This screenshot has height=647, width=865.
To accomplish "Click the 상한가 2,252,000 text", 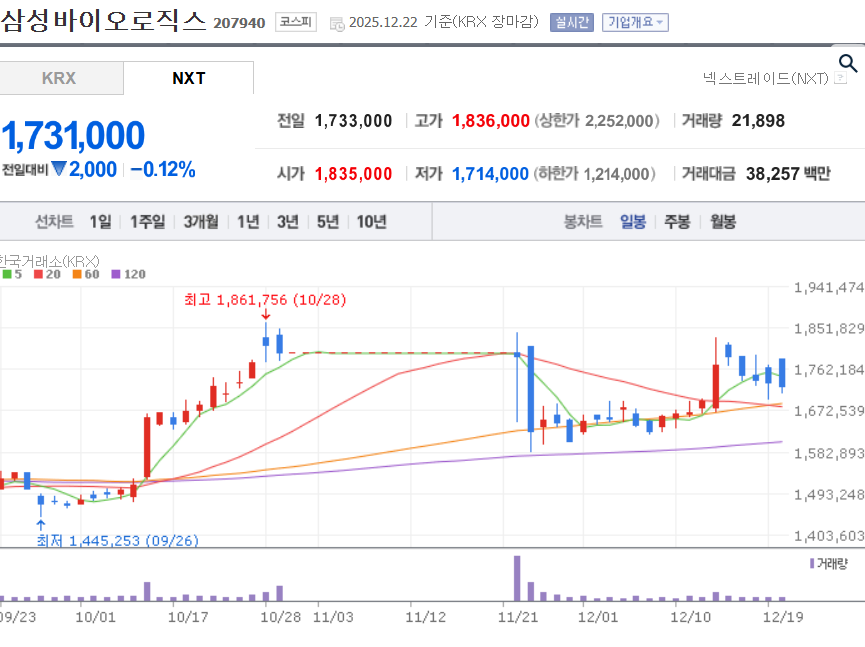I will pos(597,121).
